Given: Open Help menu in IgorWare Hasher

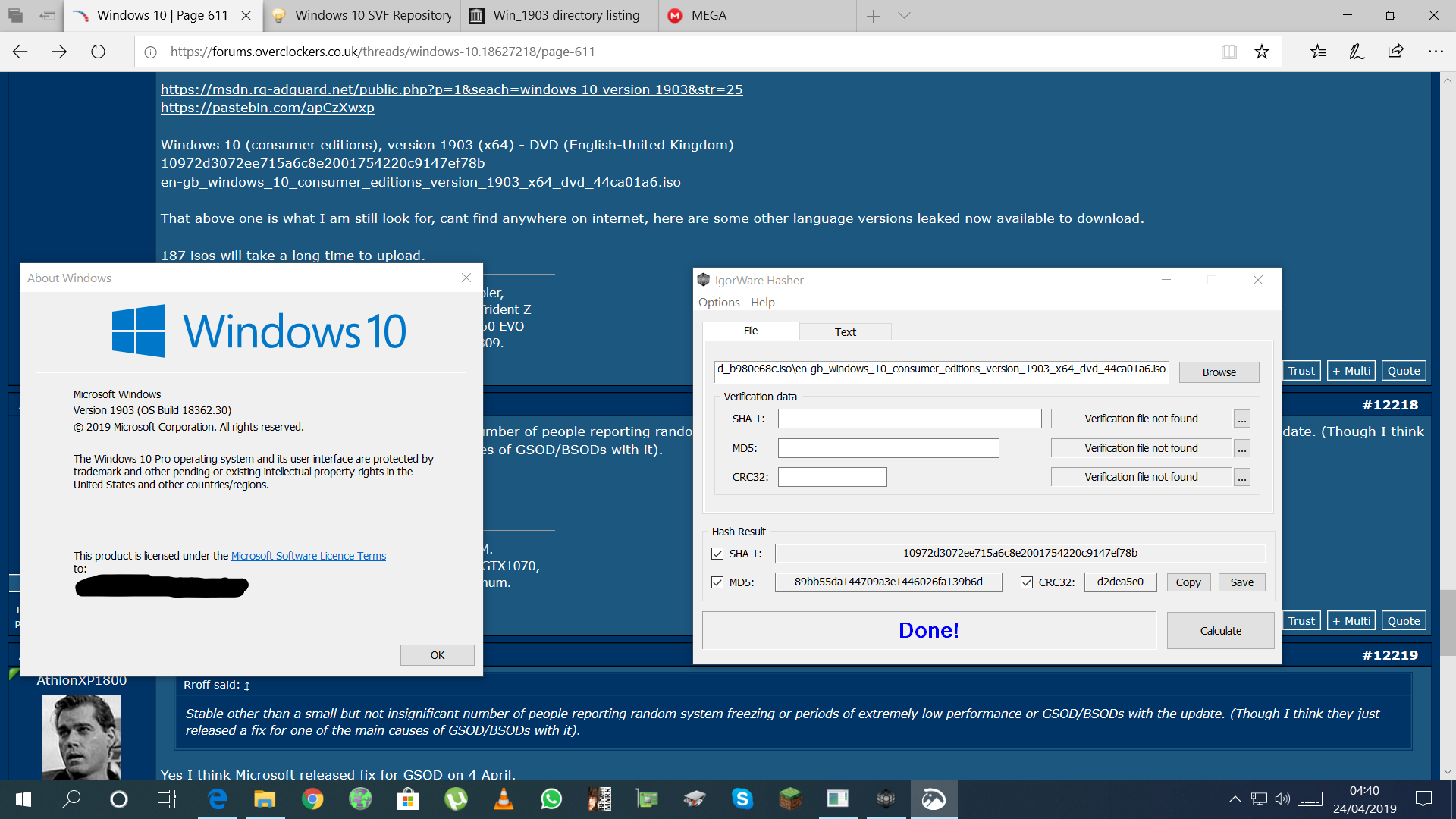Looking at the screenshot, I should point(763,302).
